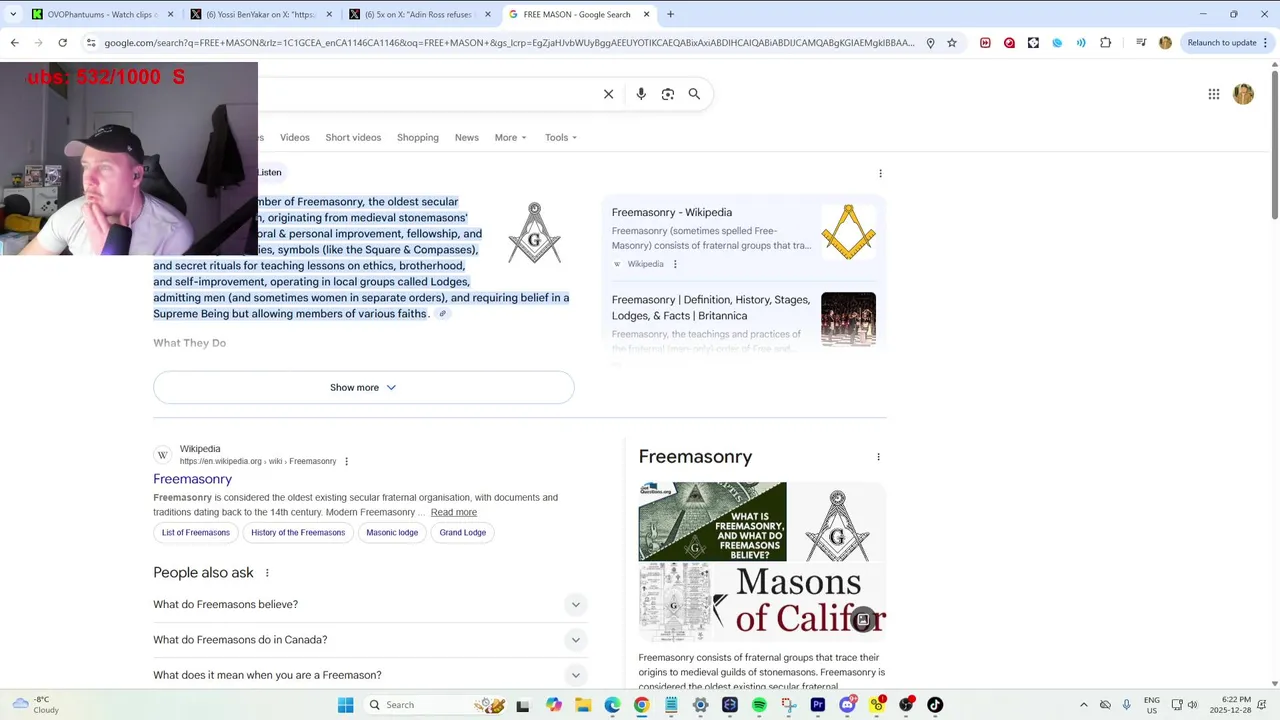
Task: Start voice search with the microphone icon
Action: [x=641, y=94]
